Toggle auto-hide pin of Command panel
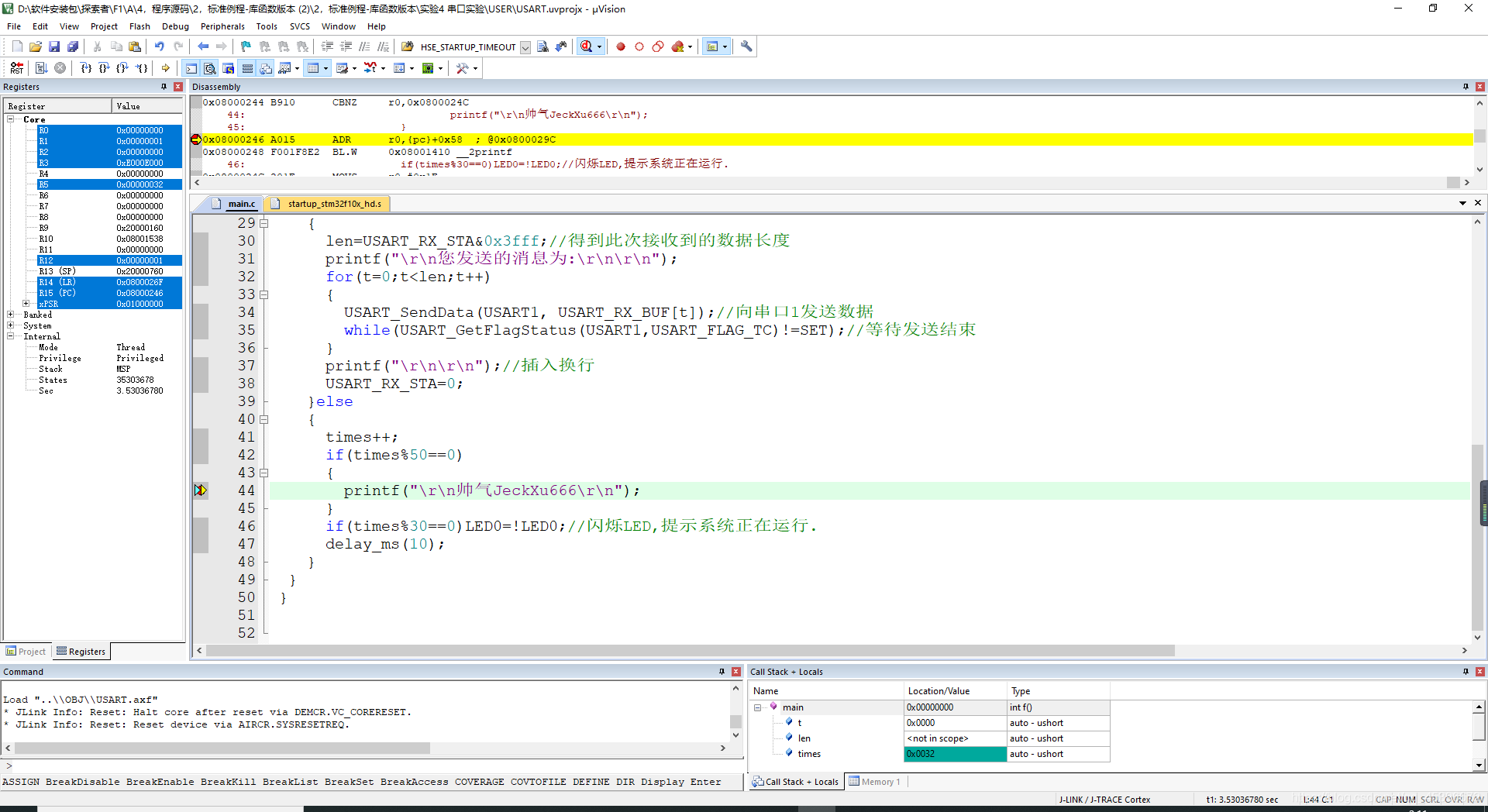1488x812 pixels. tap(722, 672)
